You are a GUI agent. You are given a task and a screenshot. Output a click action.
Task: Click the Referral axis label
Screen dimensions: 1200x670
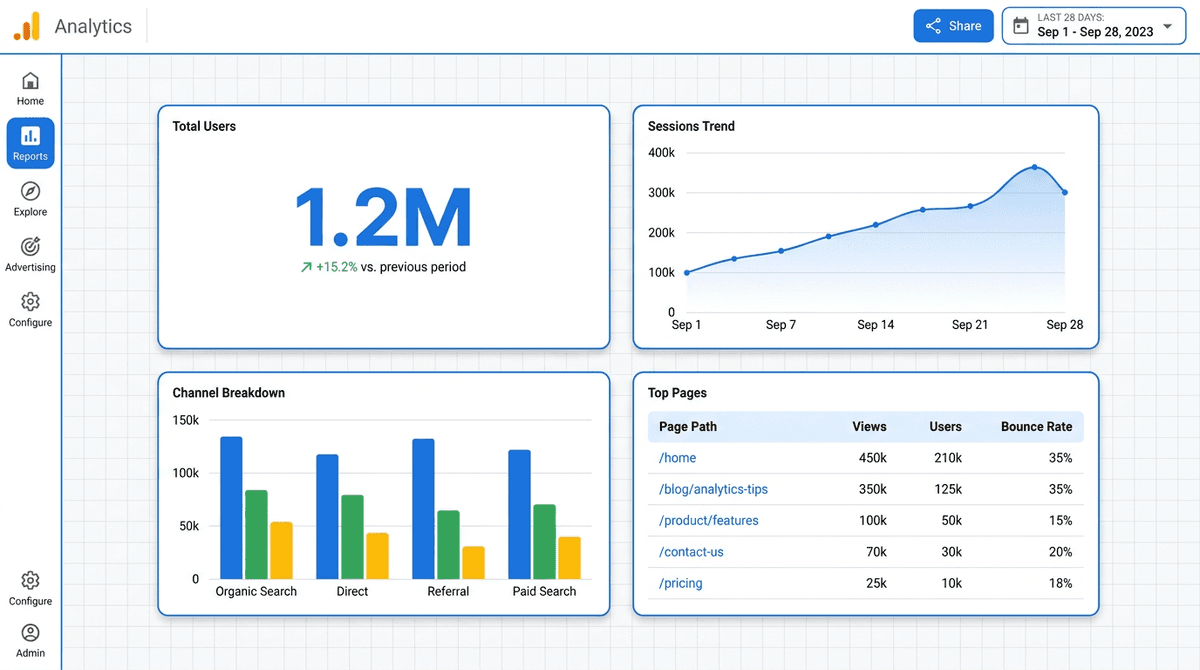tap(448, 591)
